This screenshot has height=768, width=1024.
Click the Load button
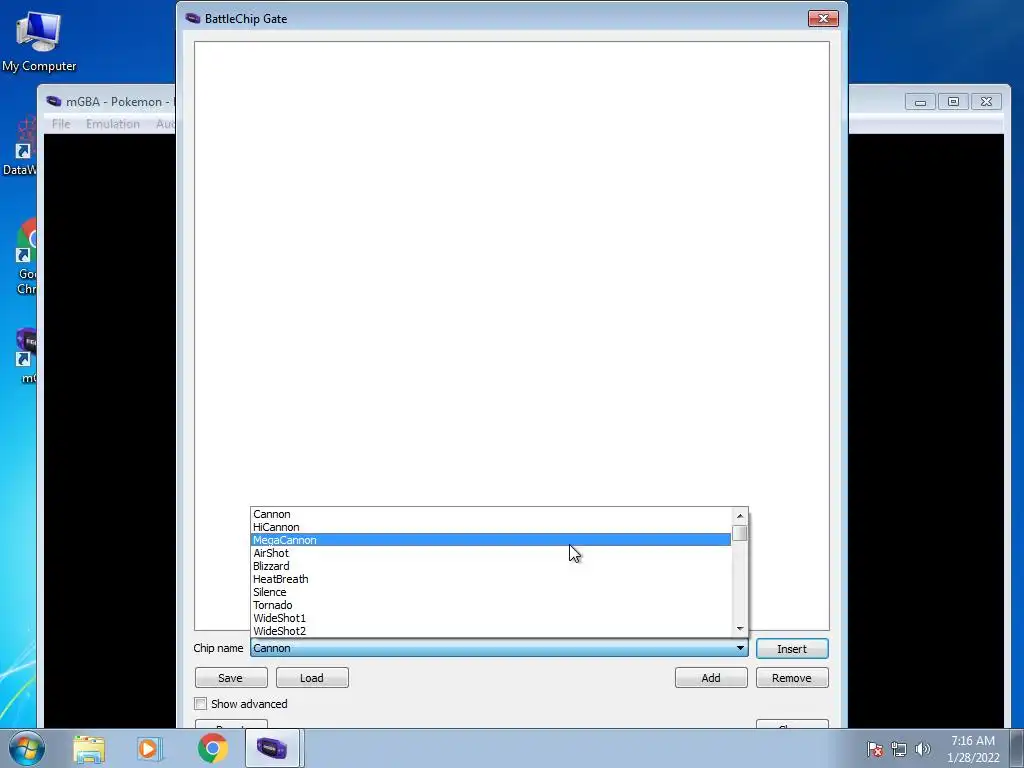pyautogui.click(x=312, y=678)
